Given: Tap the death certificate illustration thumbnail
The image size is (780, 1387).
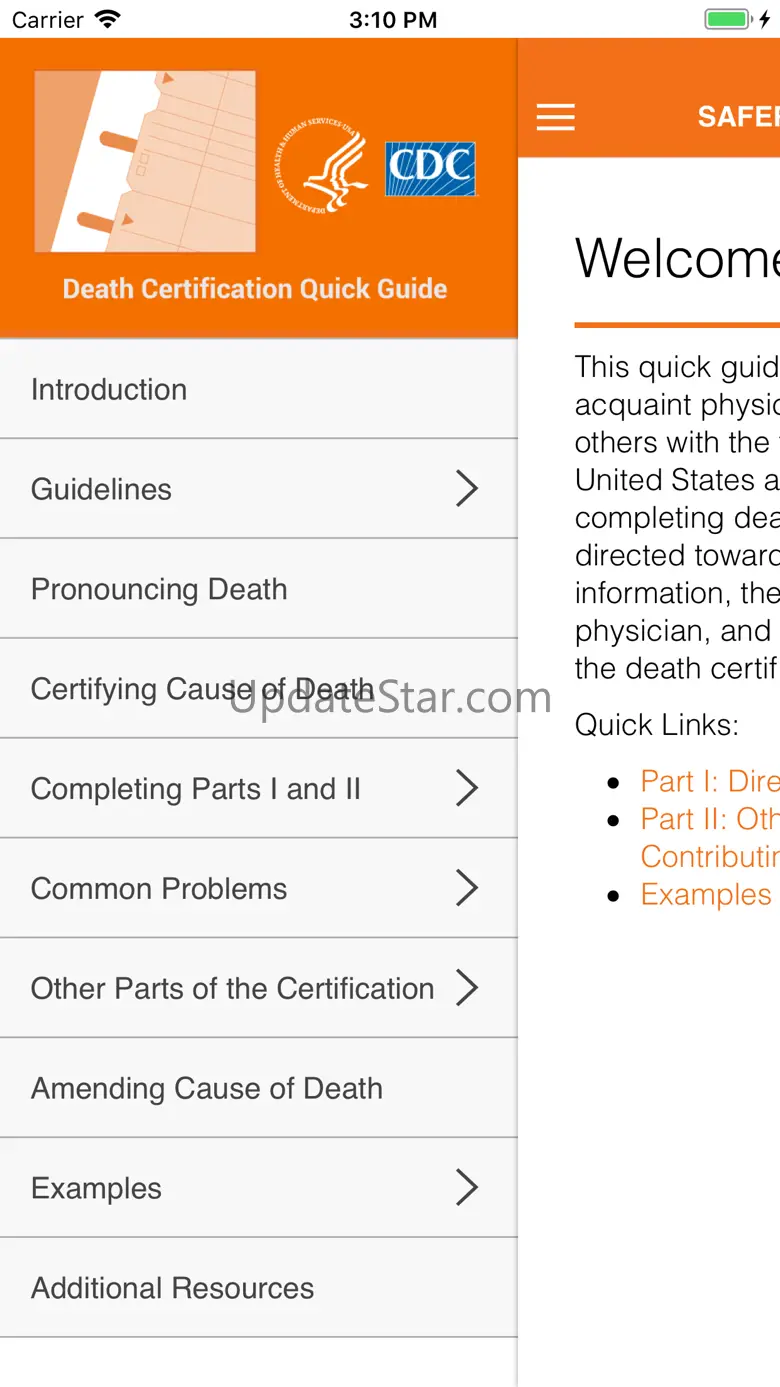Looking at the screenshot, I should (x=145, y=161).
